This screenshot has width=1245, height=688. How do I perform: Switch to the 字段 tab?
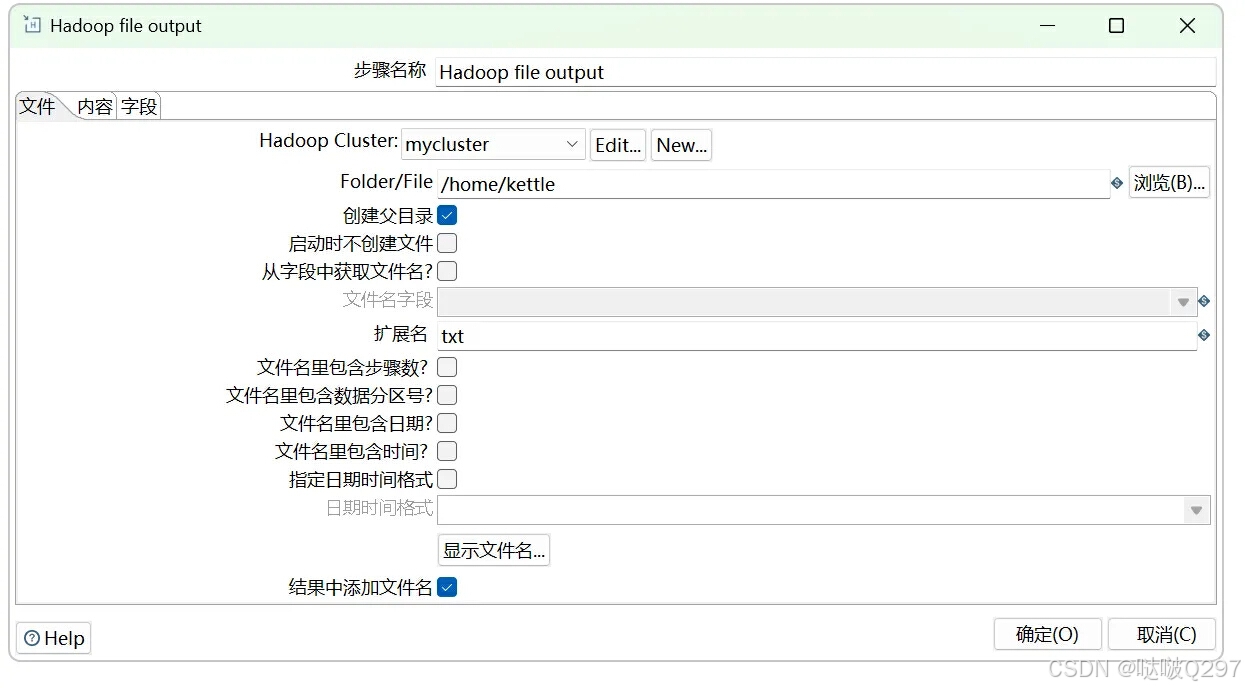138,106
